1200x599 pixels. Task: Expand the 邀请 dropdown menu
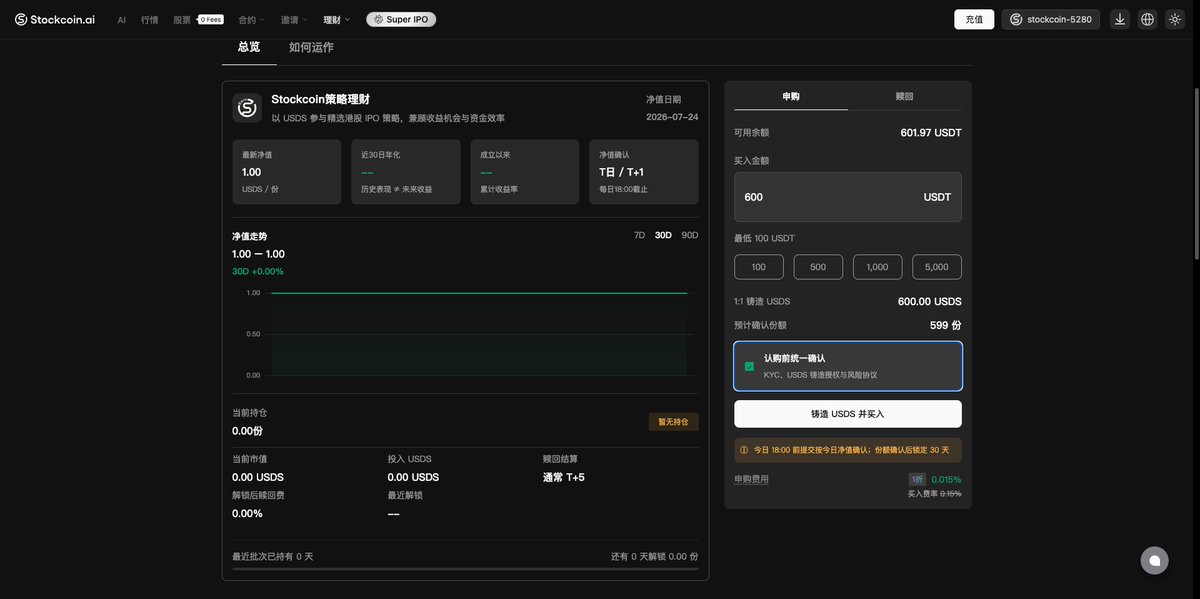click(293, 19)
